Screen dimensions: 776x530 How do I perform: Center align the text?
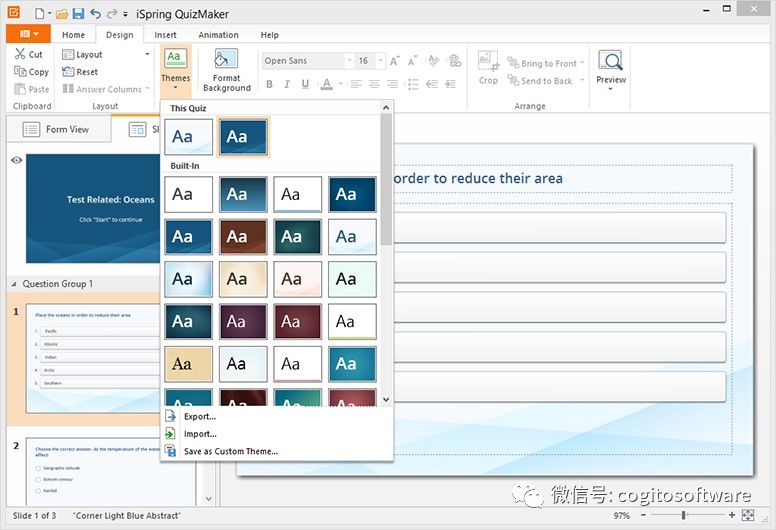point(374,84)
